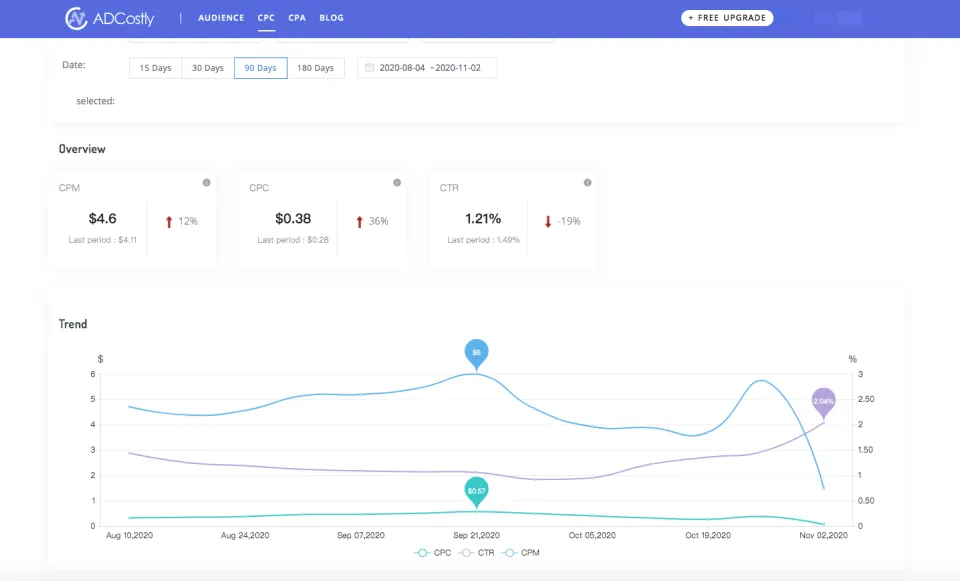
Task: Select the 30 Days date range
Action: (x=208, y=68)
